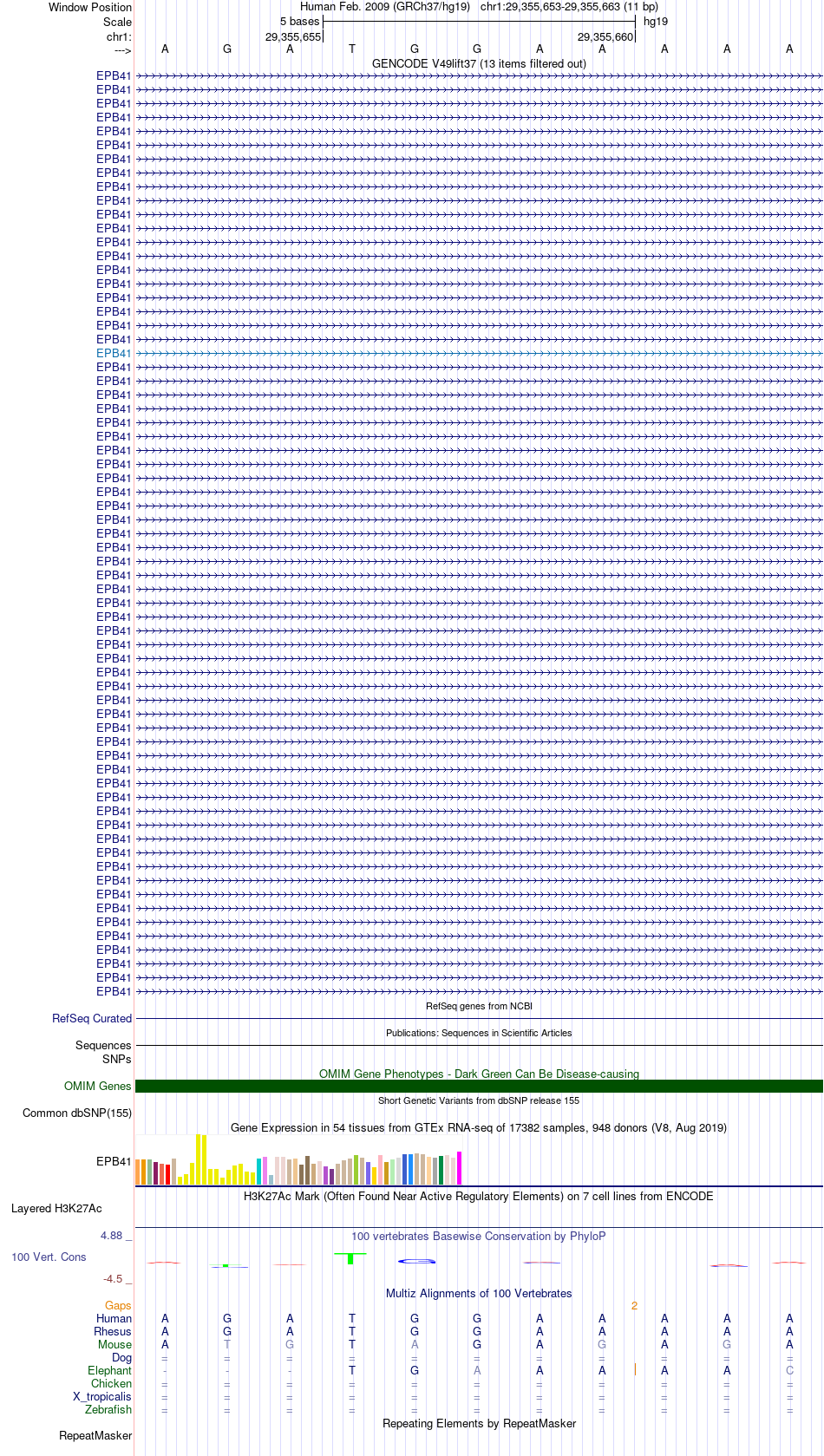
Task: Open 'Short Genetic Variants from dbSNP release 155'
Action: [479, 1100]
